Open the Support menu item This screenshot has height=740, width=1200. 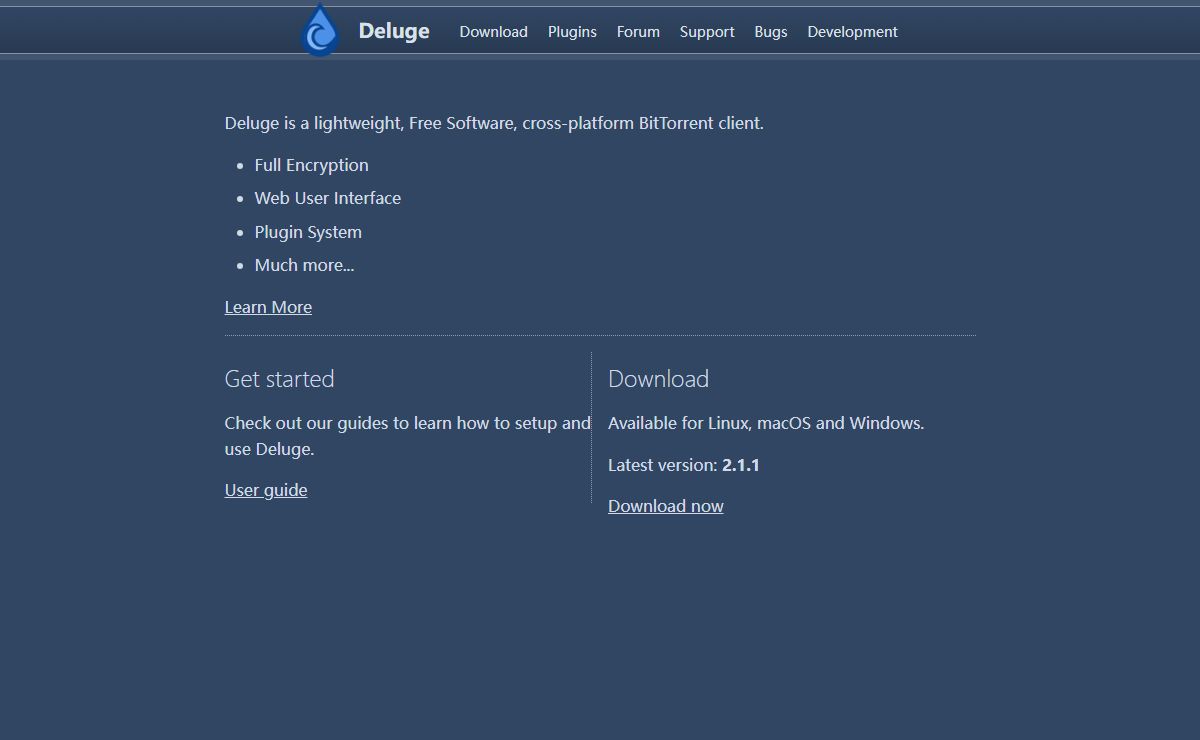tap(707, 32)
